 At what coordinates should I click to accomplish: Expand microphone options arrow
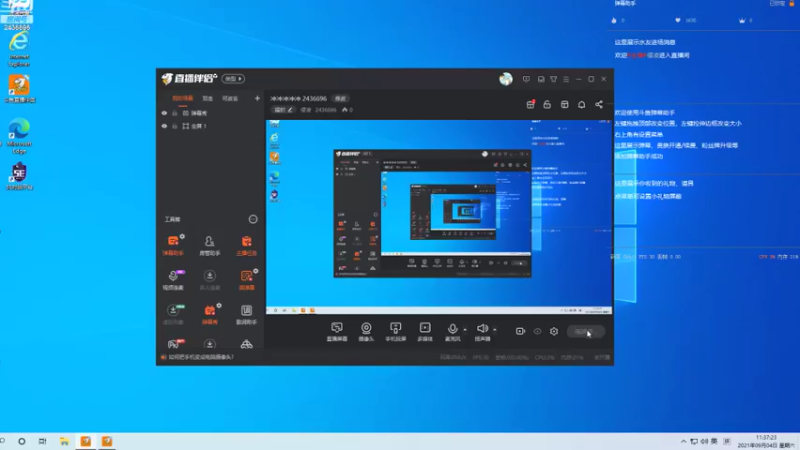click(x=465, y=330)
